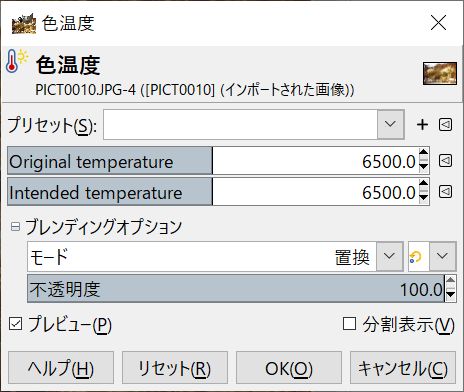Enable the 分割表示 checkbox
Viewport: 464px width, 392px height.
pyautogui.click(x=349, y=324)
